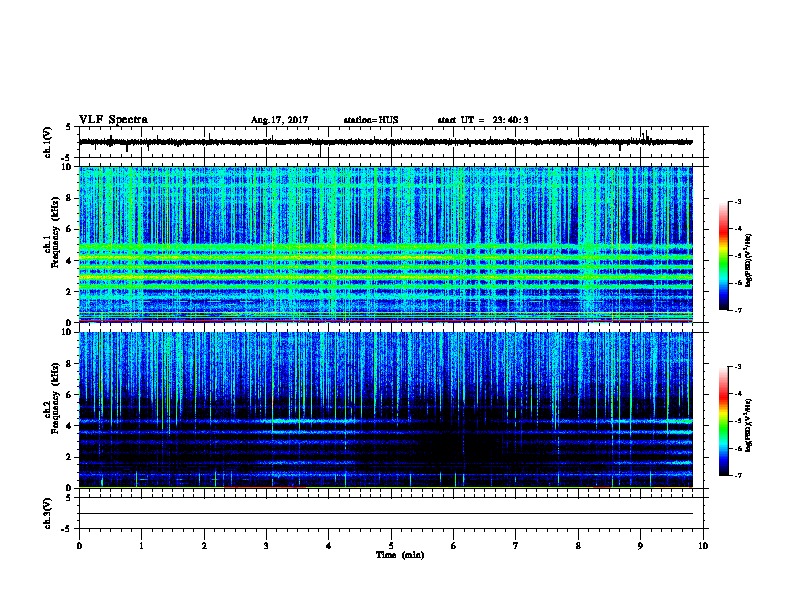Click the "start UT = 23:40: 3" text
The height and width of the screenshot is (612, 792).
[x=483, y=120]
